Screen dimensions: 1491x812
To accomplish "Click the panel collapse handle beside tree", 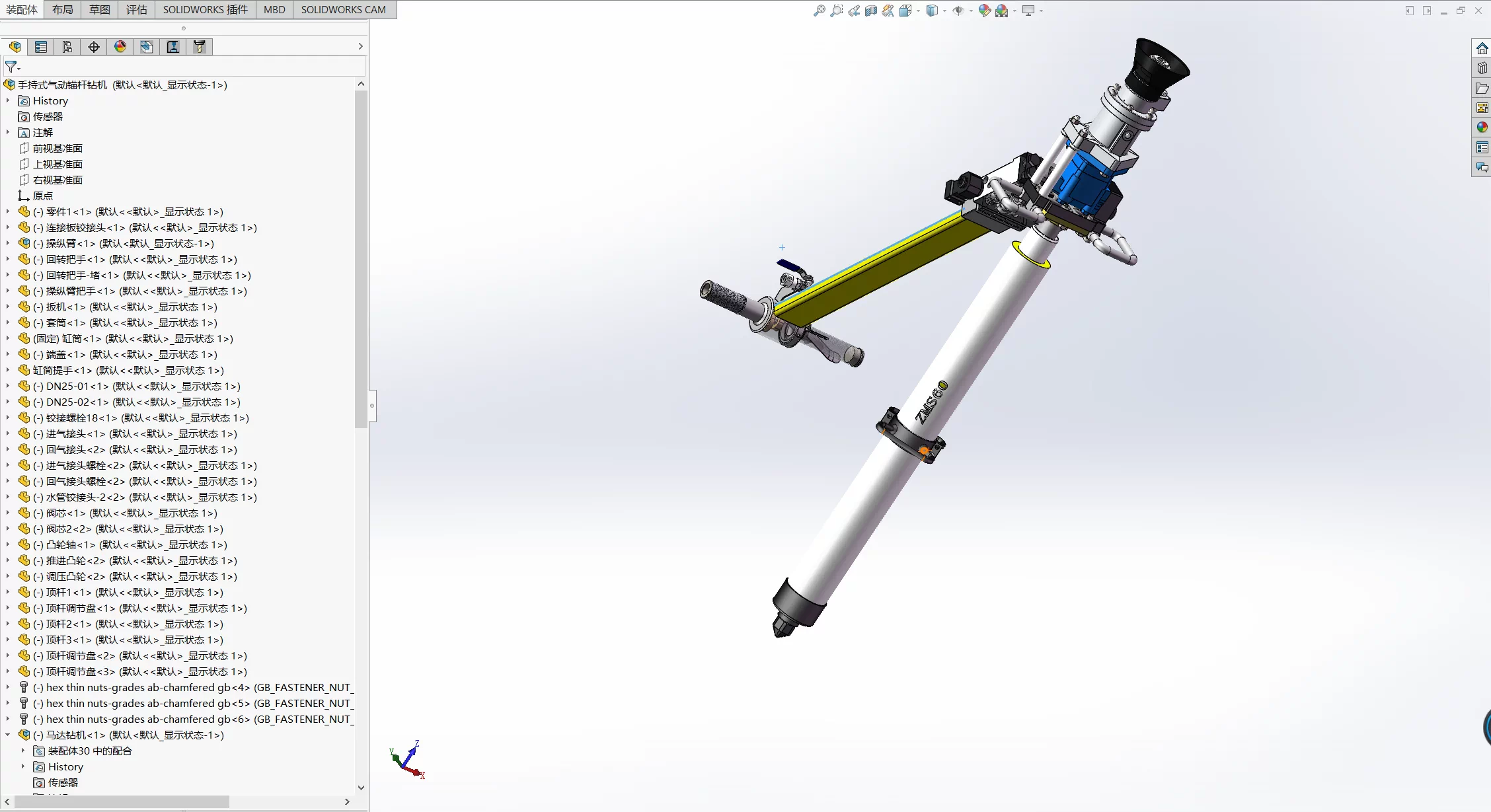I will coord(372,406).
